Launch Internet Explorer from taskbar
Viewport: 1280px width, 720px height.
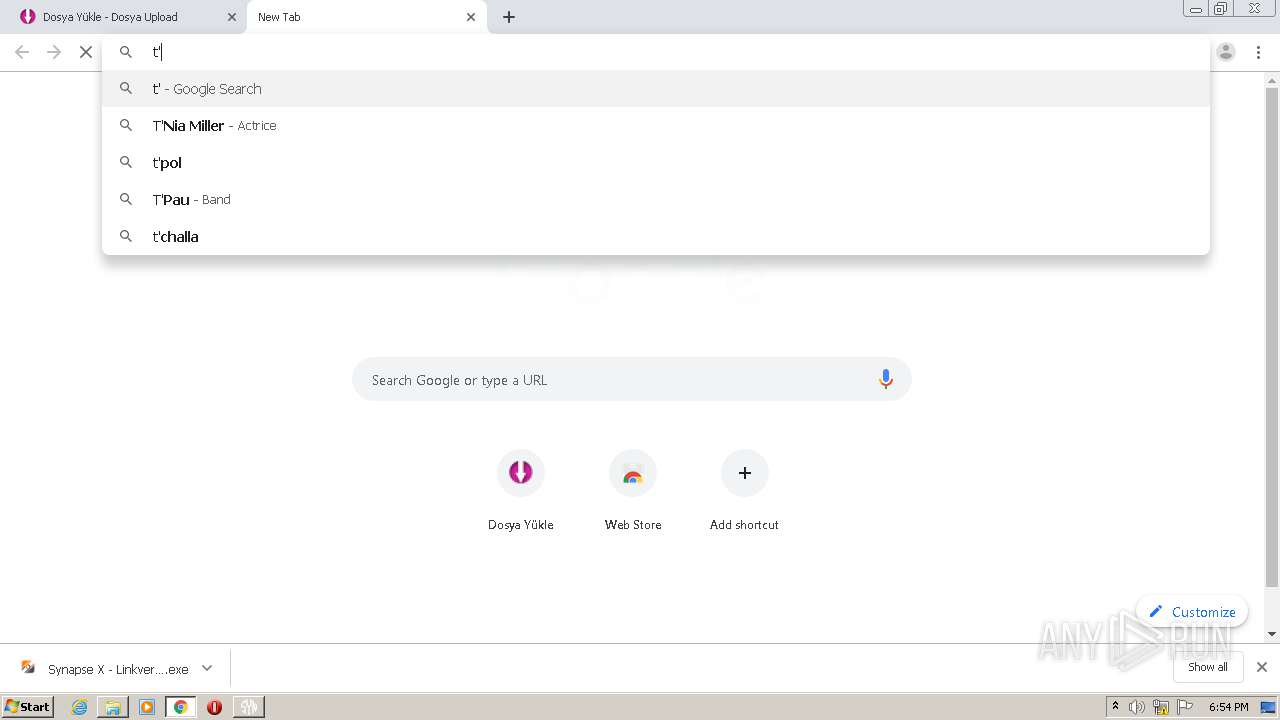[x=80, y=707]
